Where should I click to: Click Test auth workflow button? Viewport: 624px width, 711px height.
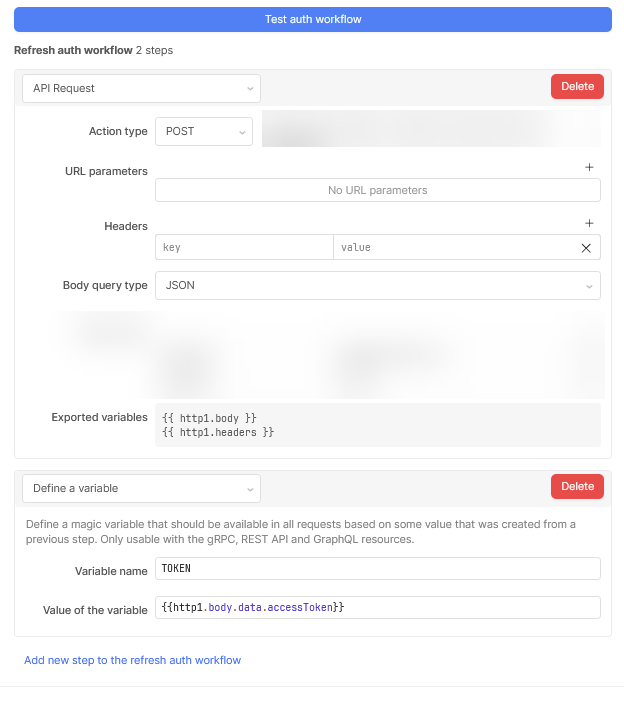pos(313,19)
